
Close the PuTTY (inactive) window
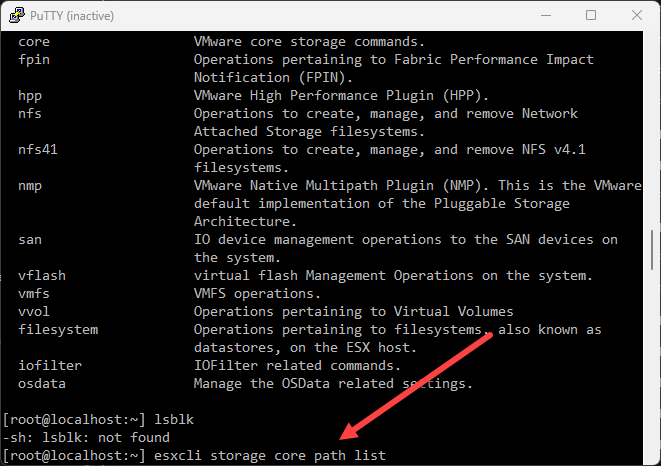636,15
